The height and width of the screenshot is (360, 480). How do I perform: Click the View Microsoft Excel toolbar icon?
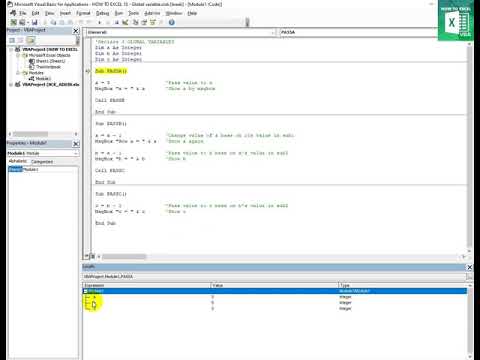(x=14, y=22)
